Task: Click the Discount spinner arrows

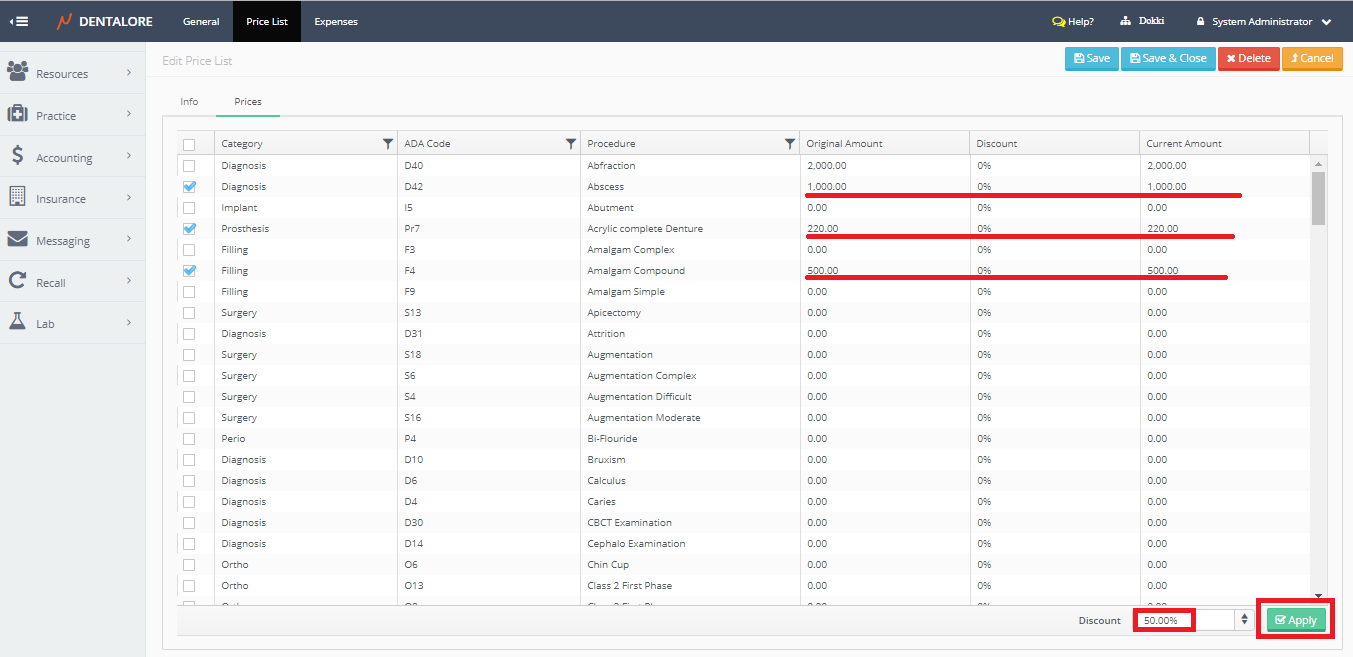Action: 1244,620
